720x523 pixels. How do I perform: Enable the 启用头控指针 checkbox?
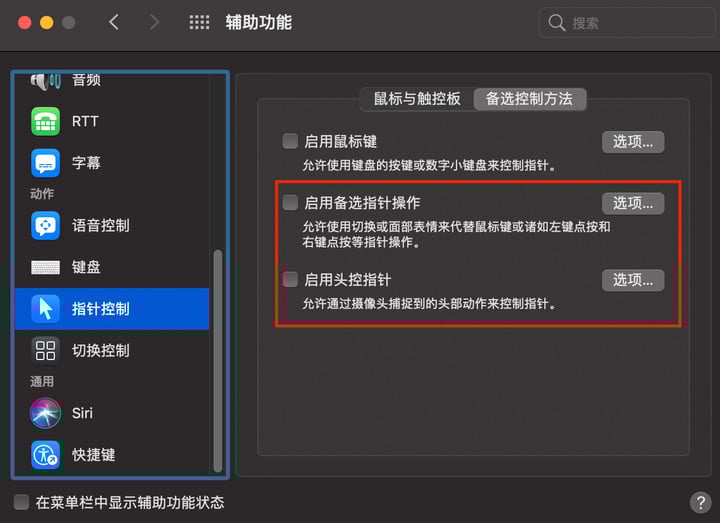click(290, 279)
